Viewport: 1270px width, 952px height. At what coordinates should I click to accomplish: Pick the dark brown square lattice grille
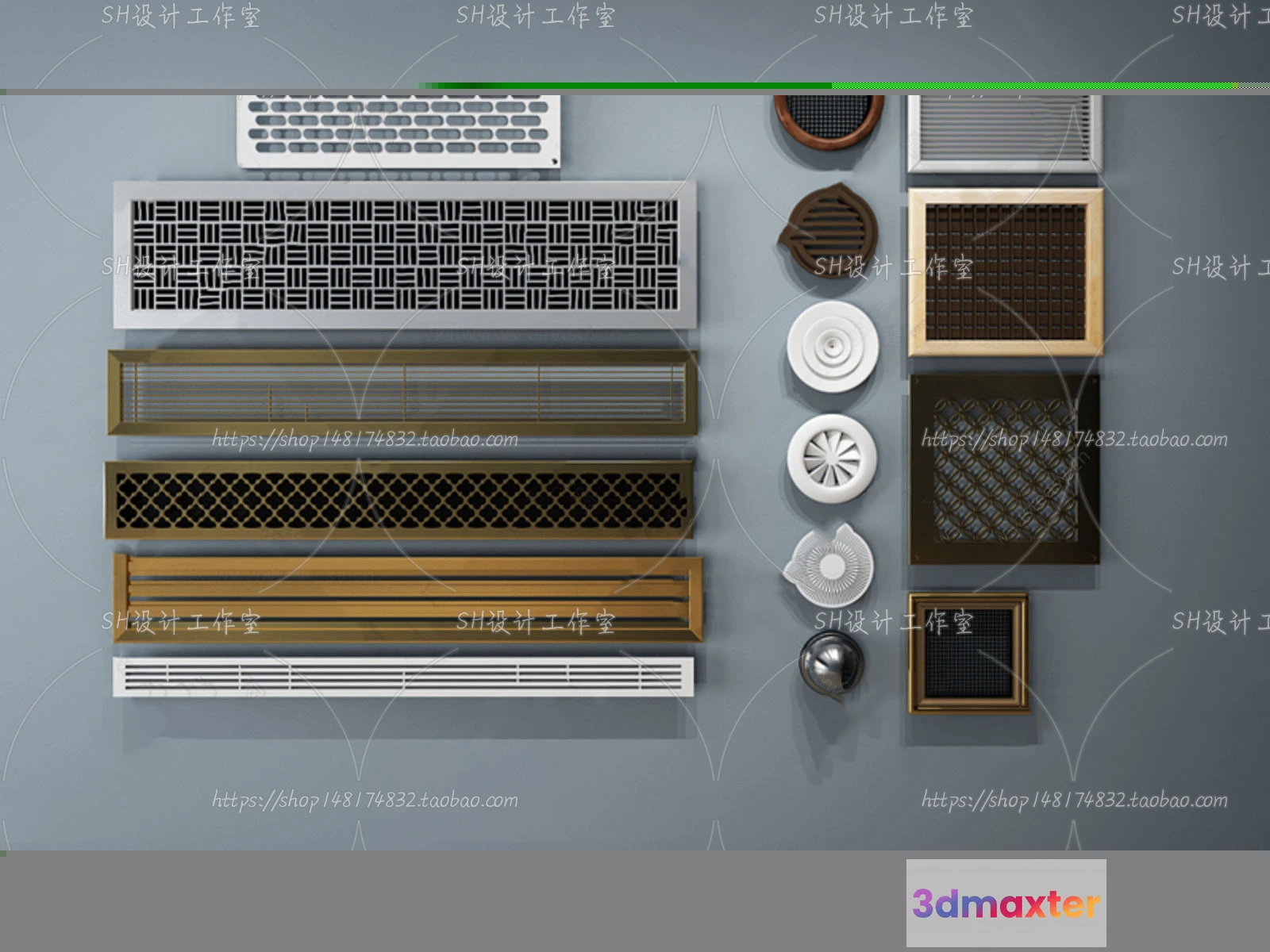(x=1005, y=470)
